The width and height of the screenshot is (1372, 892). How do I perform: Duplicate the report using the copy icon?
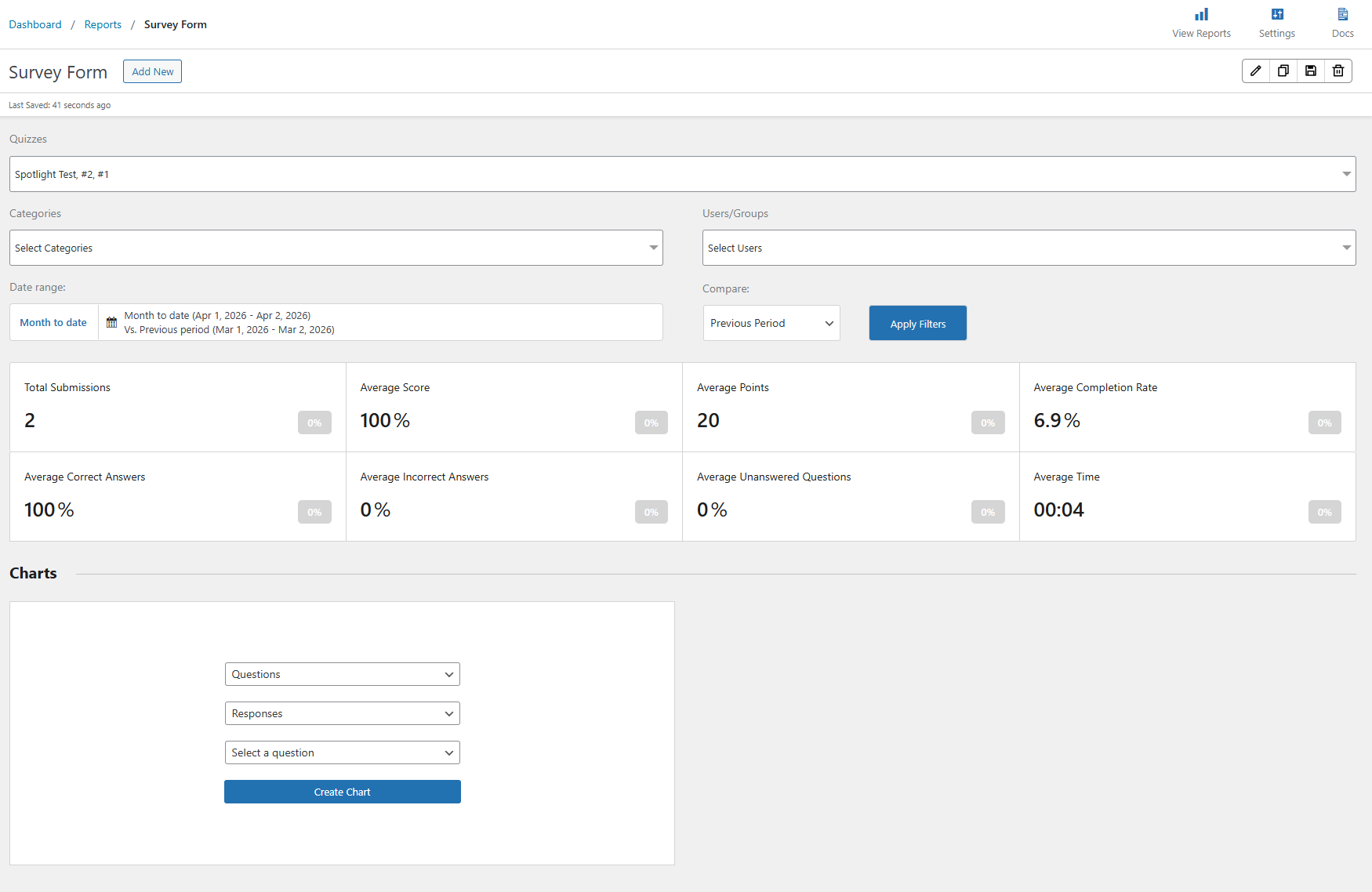1283,71
